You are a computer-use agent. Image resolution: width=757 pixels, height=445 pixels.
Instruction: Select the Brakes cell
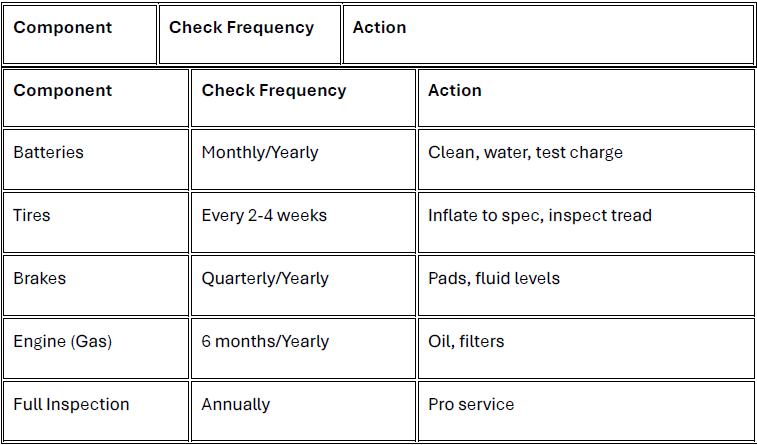(96, 285)
